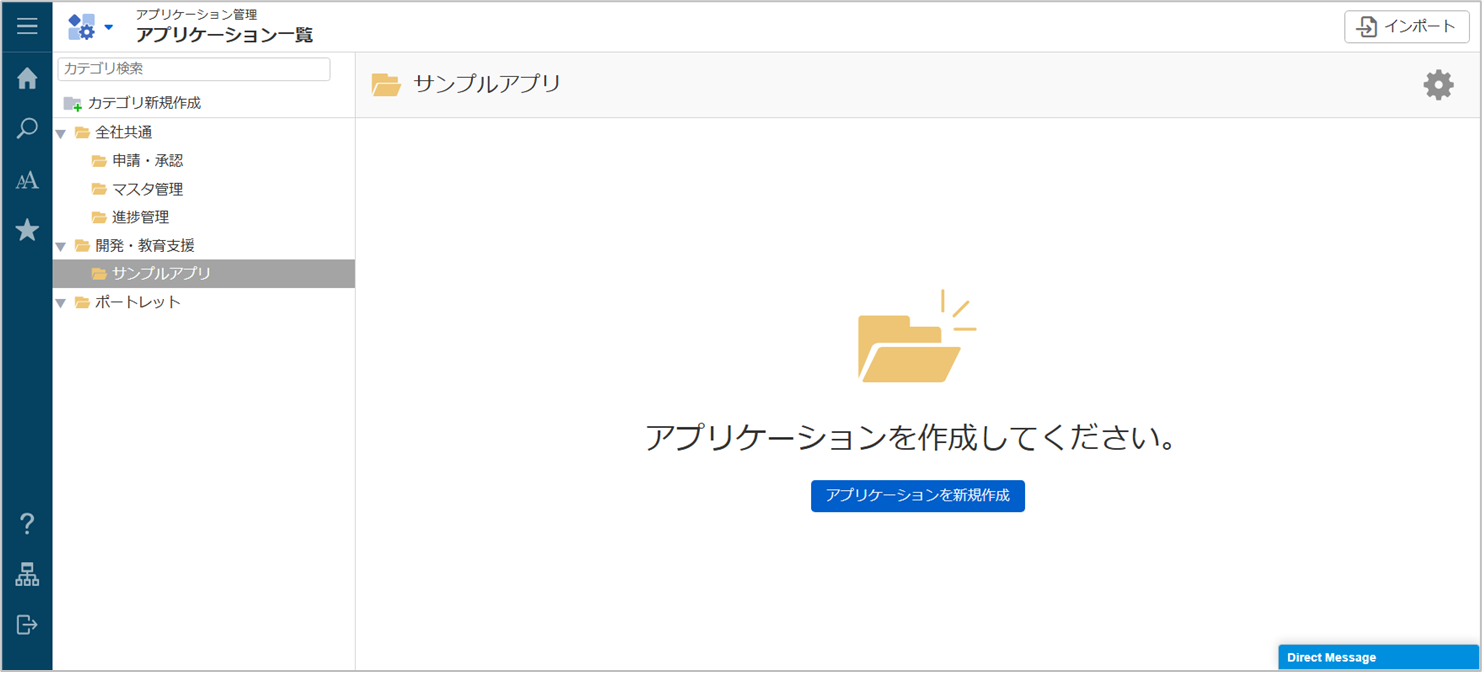Click the font size AA icon
This screenshot has height=673, width=1484.
coord(27,181)
